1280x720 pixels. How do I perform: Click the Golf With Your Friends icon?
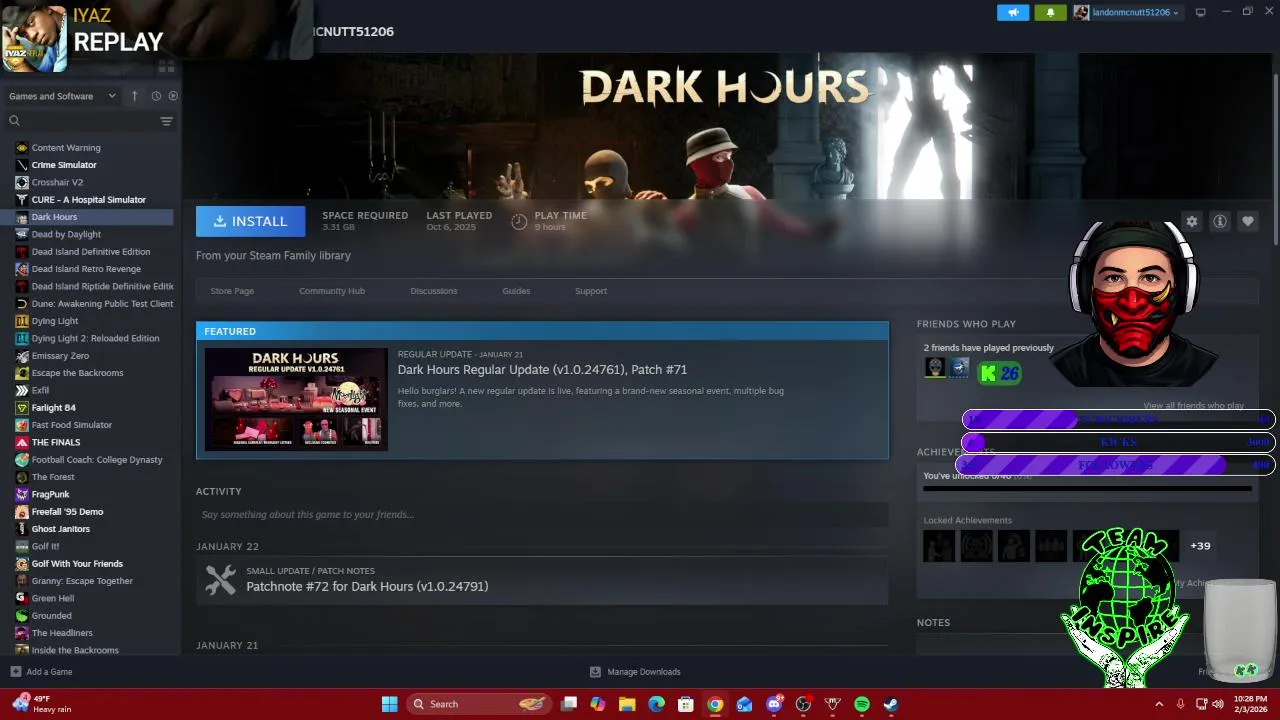(x=22, y=564)
